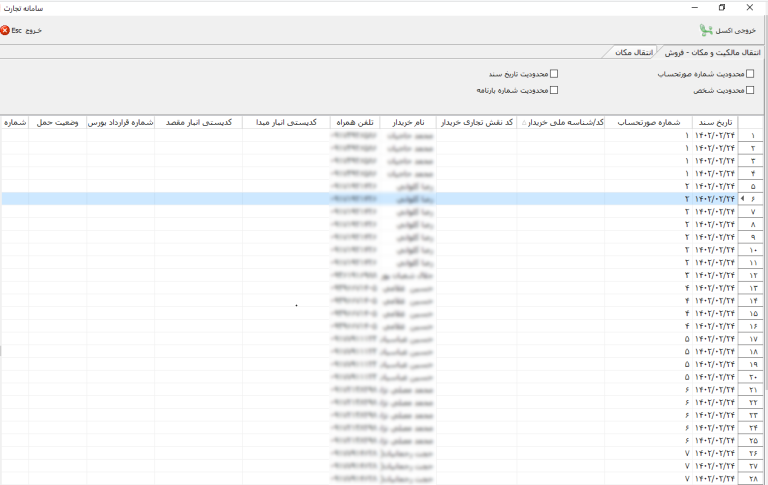Select row number ۱۷ indicator
This screenshot has height=485, width=768.
[750, 339]
